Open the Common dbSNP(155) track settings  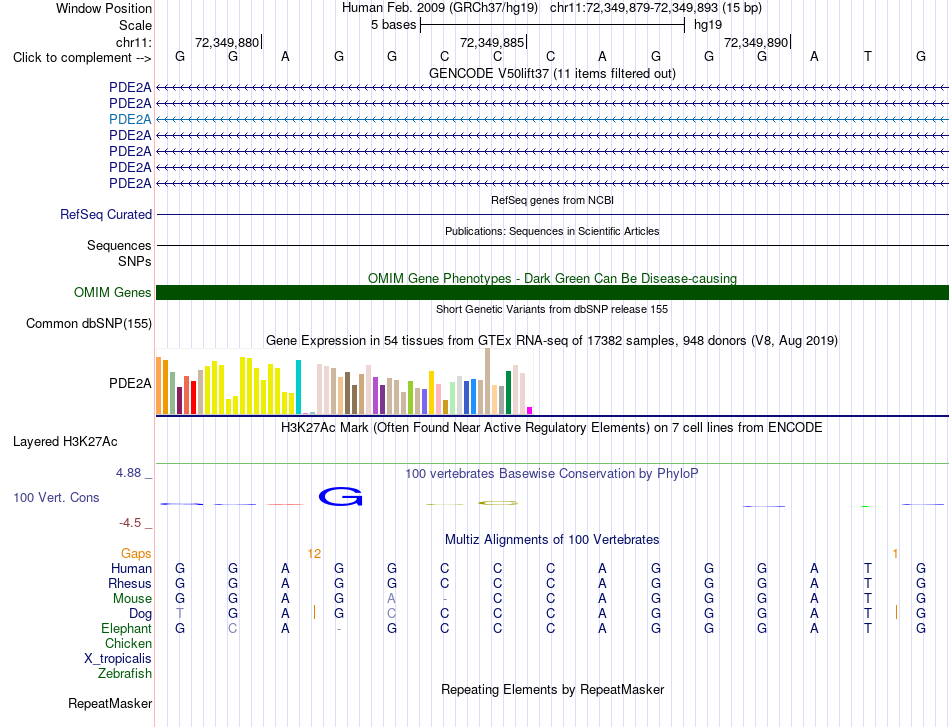point(88,324)
